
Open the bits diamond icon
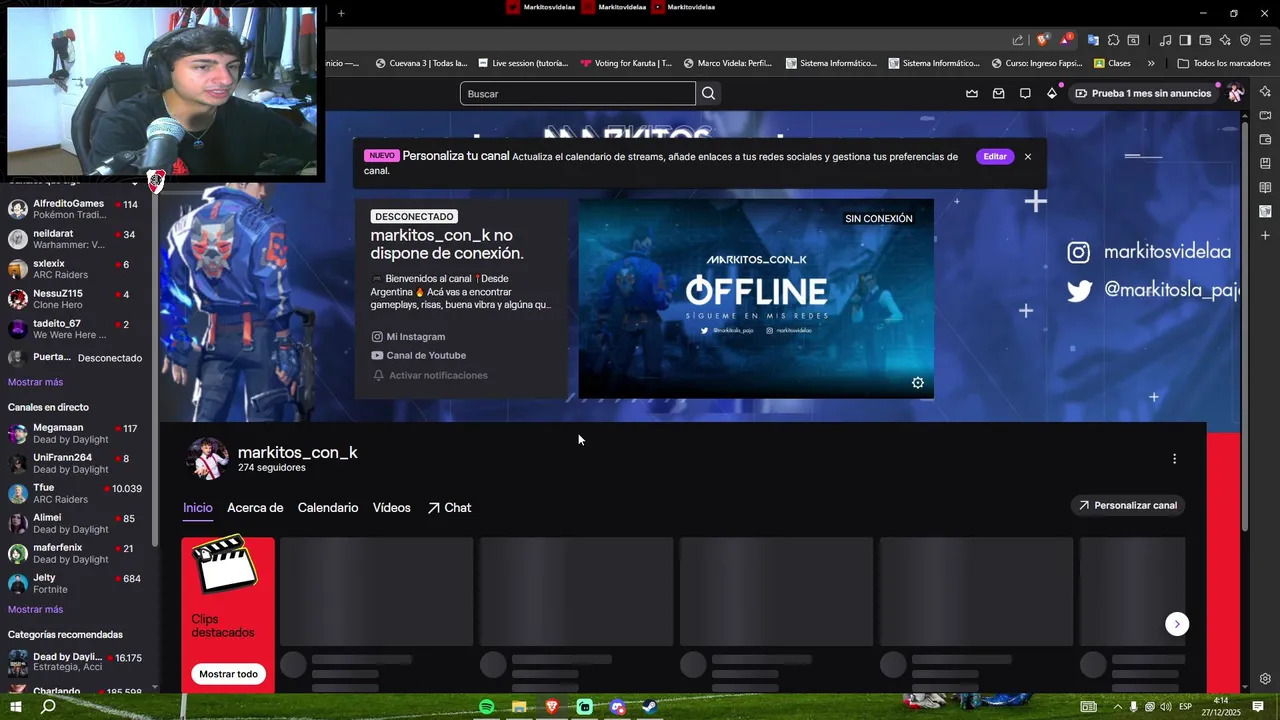(1052, 93)
